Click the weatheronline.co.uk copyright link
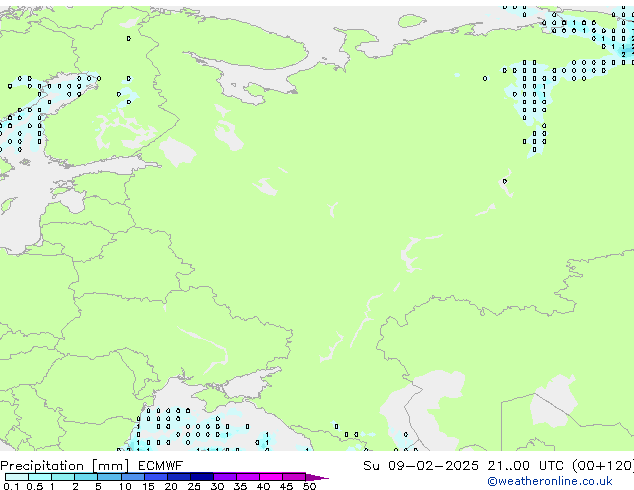This screenshot has width=634, height=490. click(x=549, y=481)
